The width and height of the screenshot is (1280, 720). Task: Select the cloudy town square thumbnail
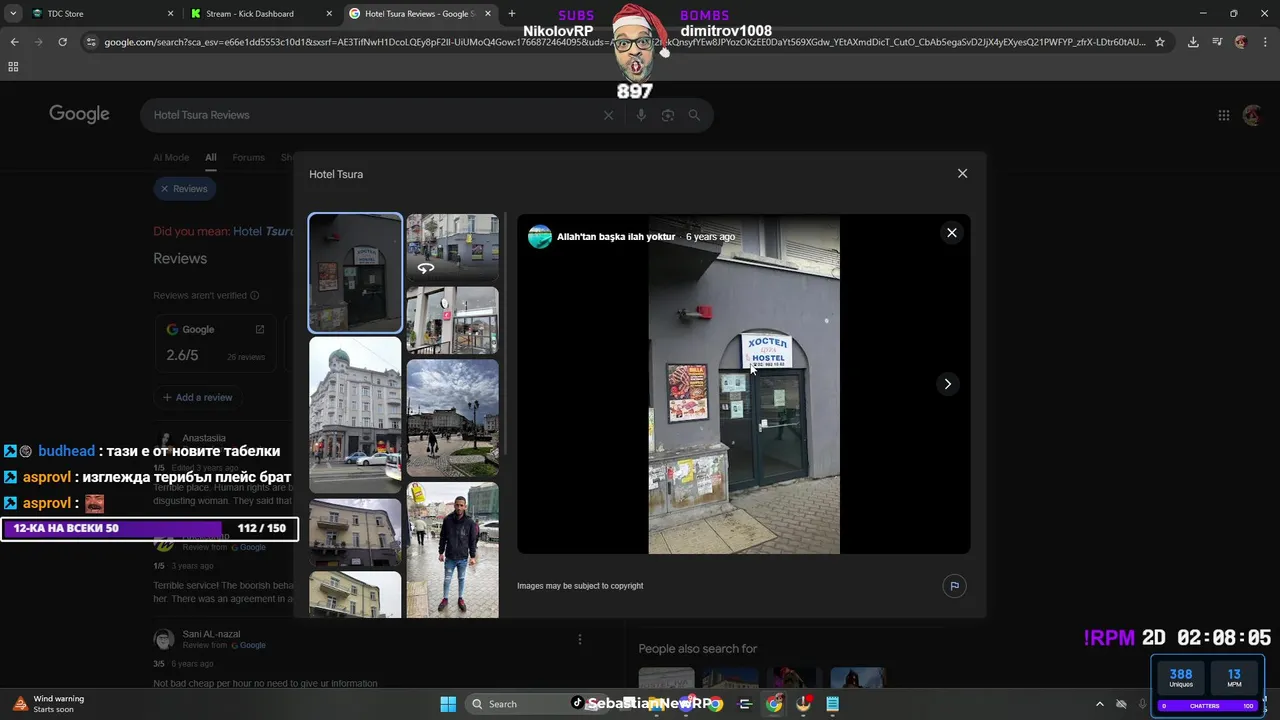(x=452, y=418)
